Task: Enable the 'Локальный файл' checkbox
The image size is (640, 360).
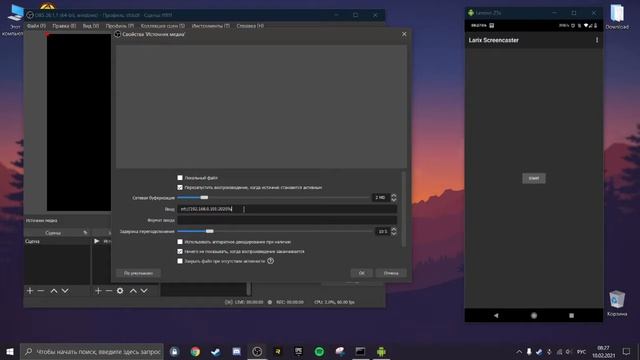Action: (180, 178)
